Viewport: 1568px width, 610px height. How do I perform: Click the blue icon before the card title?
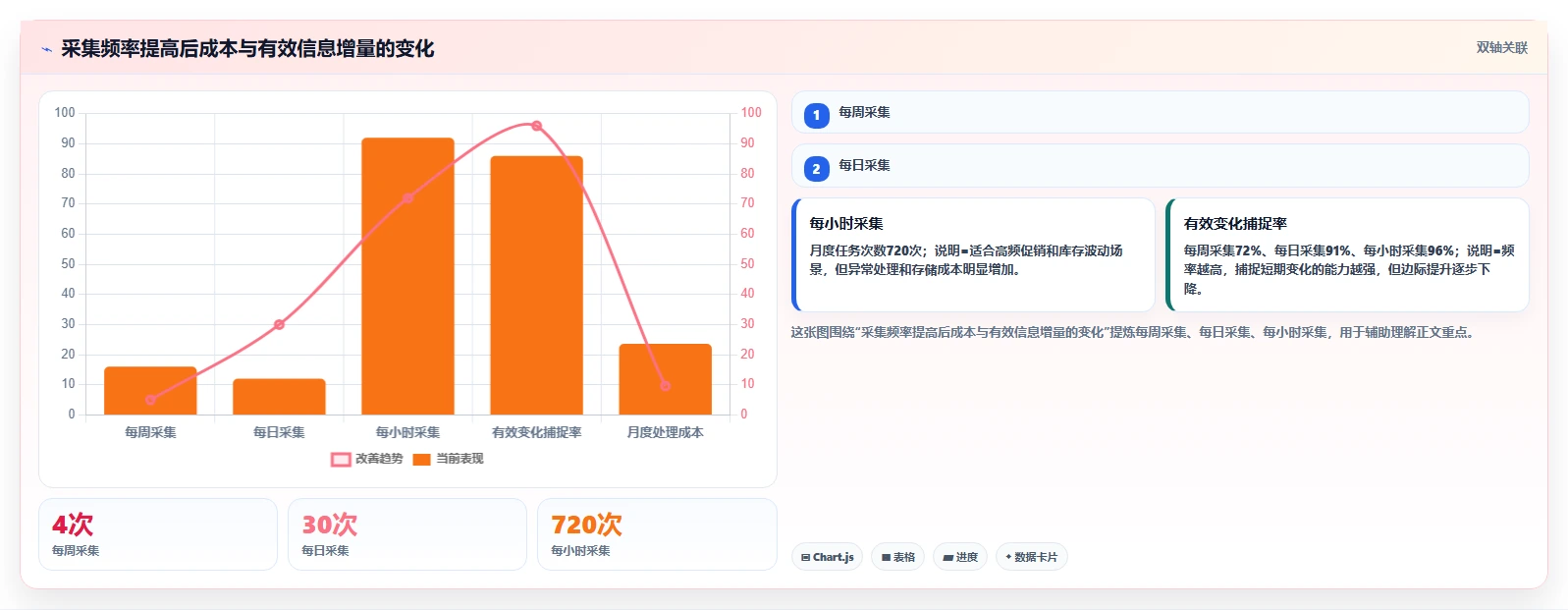click(46, 49)
